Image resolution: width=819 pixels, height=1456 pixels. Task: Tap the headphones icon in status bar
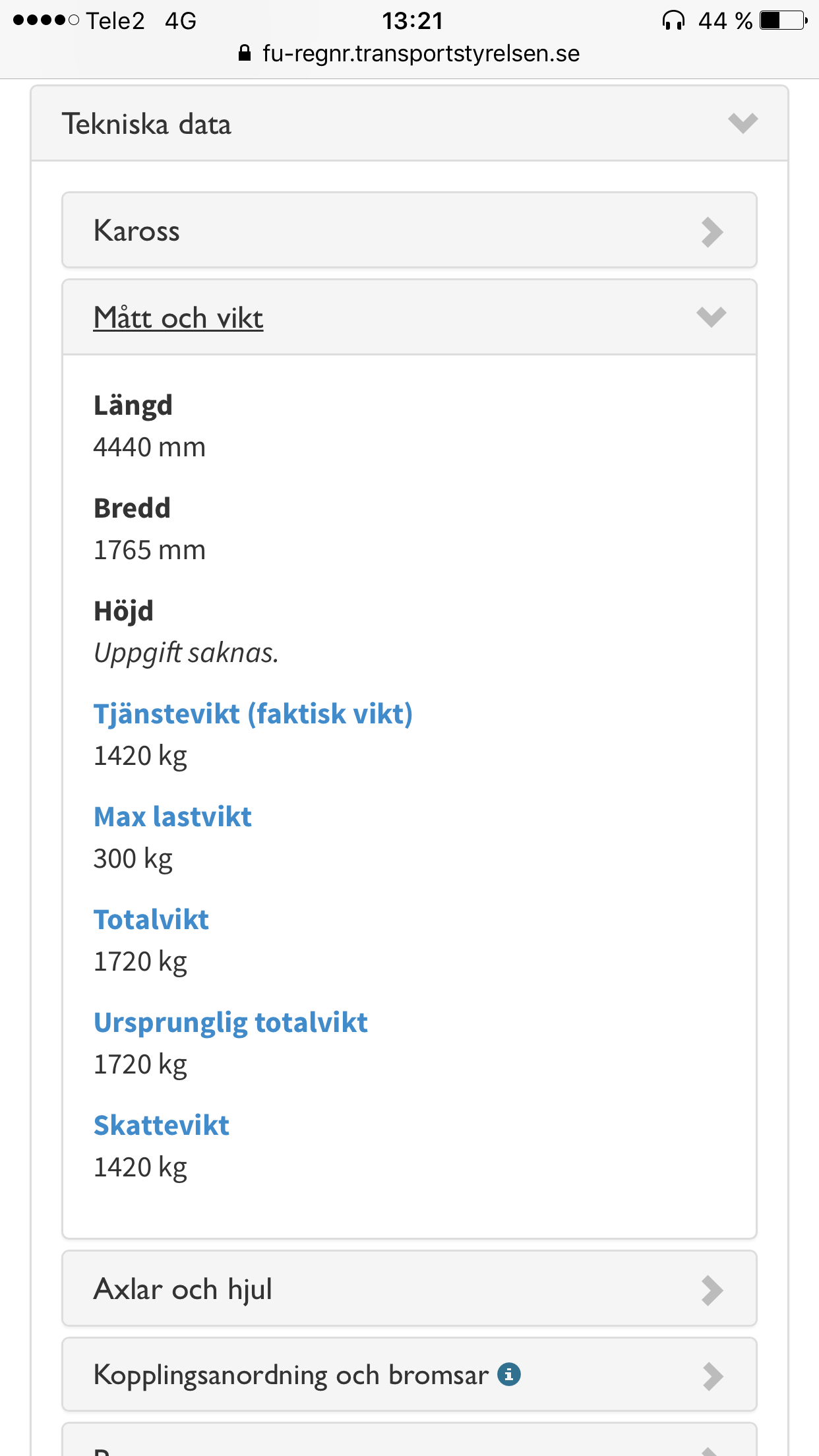click(673, 21)
